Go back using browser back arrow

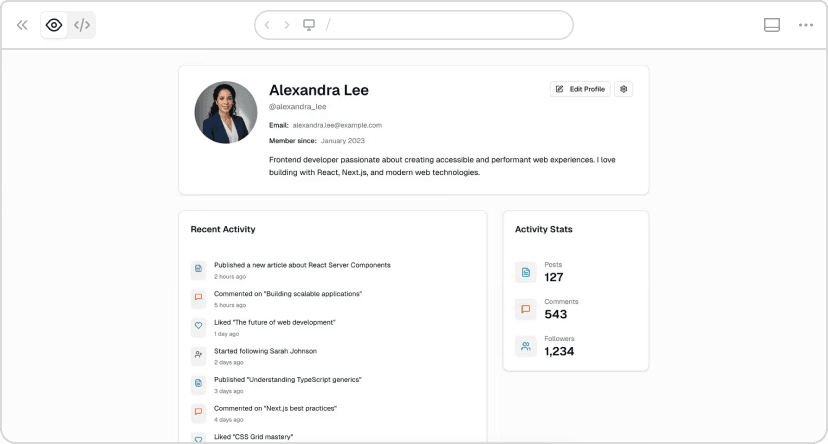[x=267, y=25]
